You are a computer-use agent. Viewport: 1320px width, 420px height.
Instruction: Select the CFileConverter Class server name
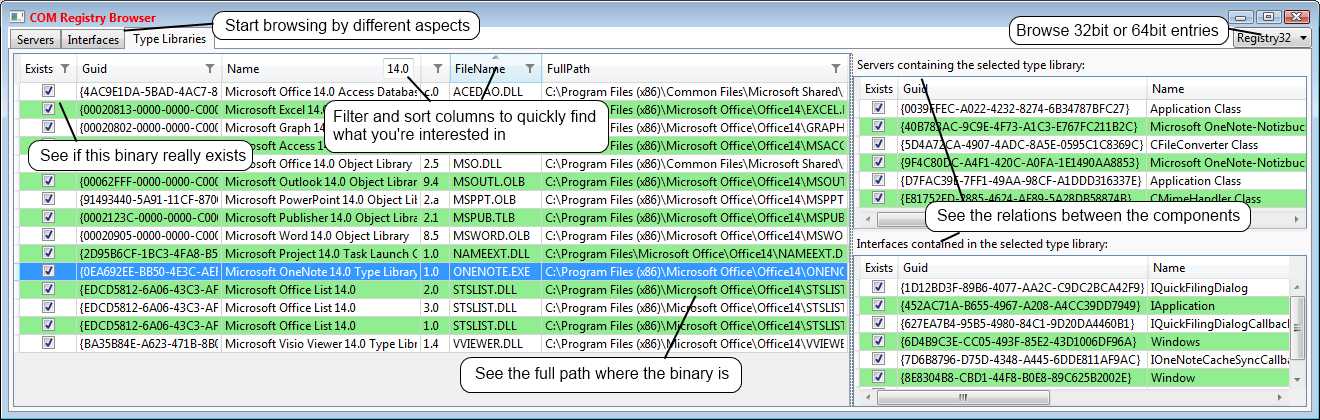[1204, 144]
